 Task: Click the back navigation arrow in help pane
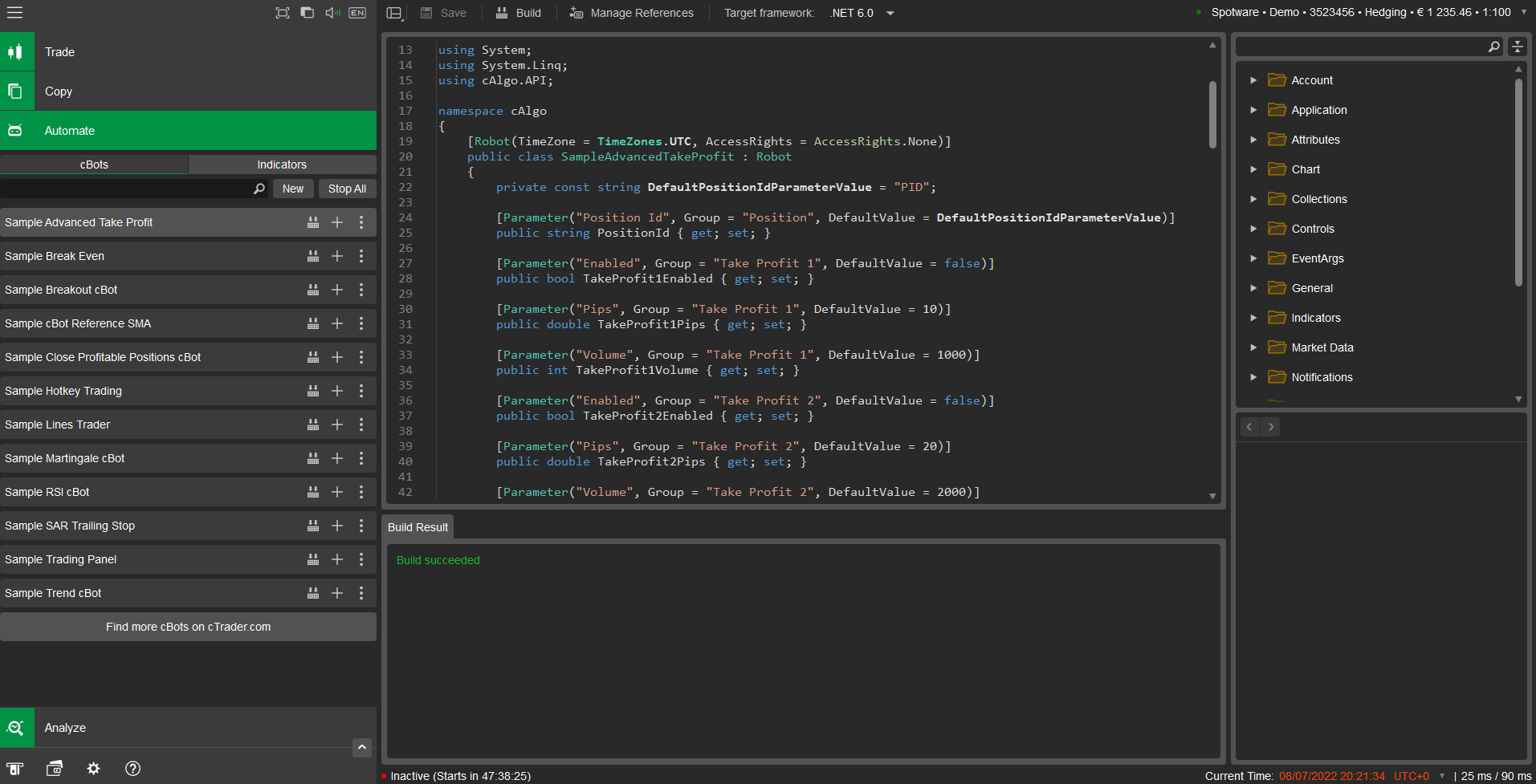pos(1250,427)
